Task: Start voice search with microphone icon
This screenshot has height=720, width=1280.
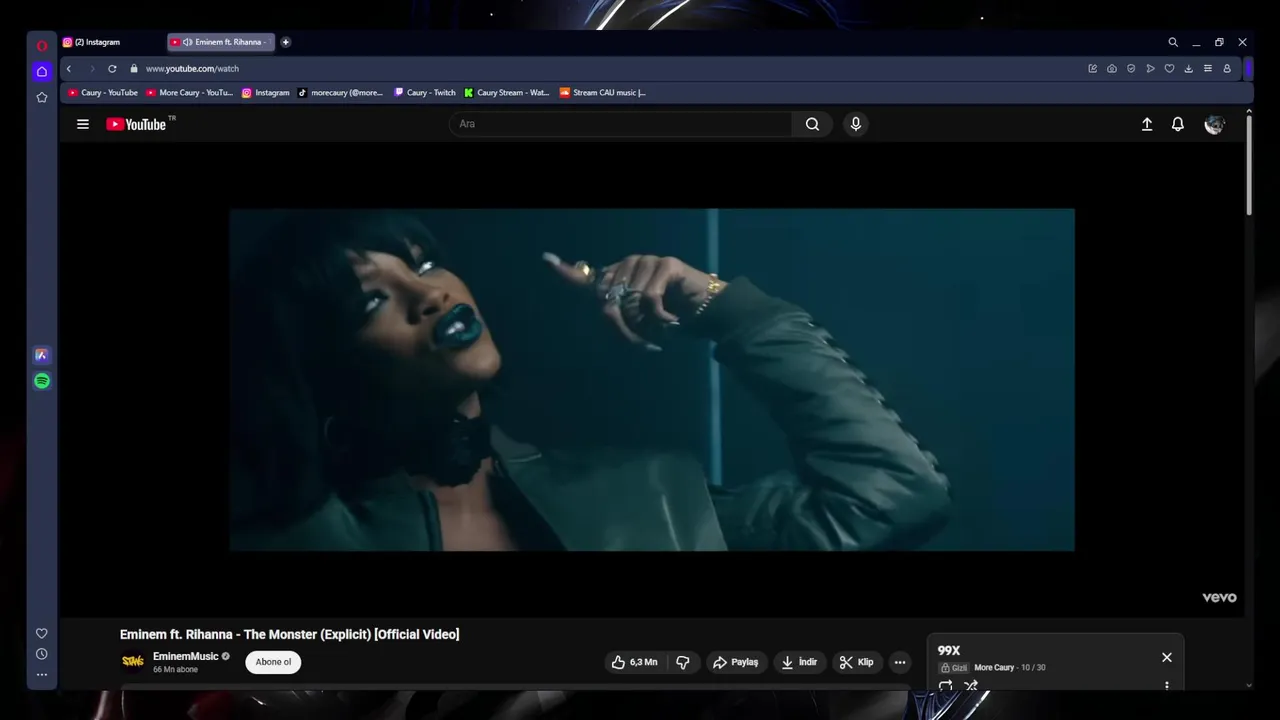Action: pos(855,124)
